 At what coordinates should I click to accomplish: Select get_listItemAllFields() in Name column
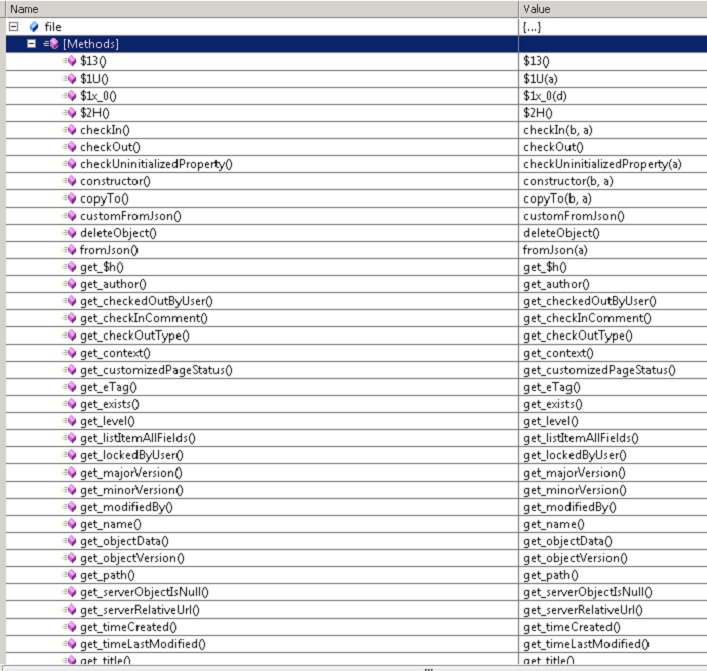138,438
